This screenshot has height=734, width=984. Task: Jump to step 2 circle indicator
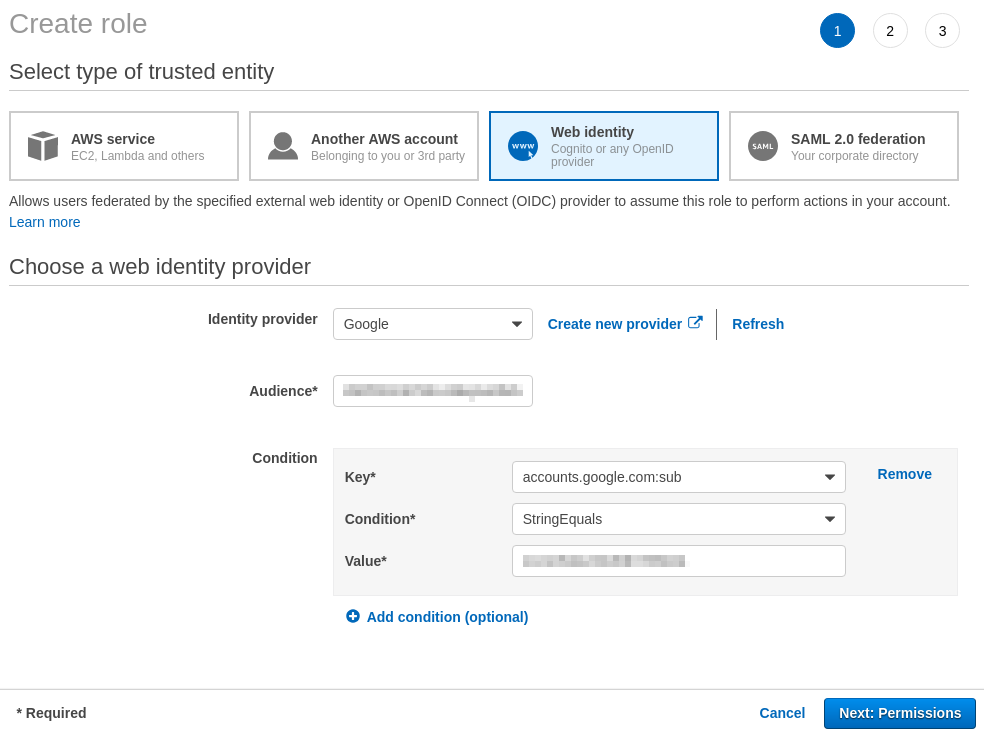[x=890, y=31]
